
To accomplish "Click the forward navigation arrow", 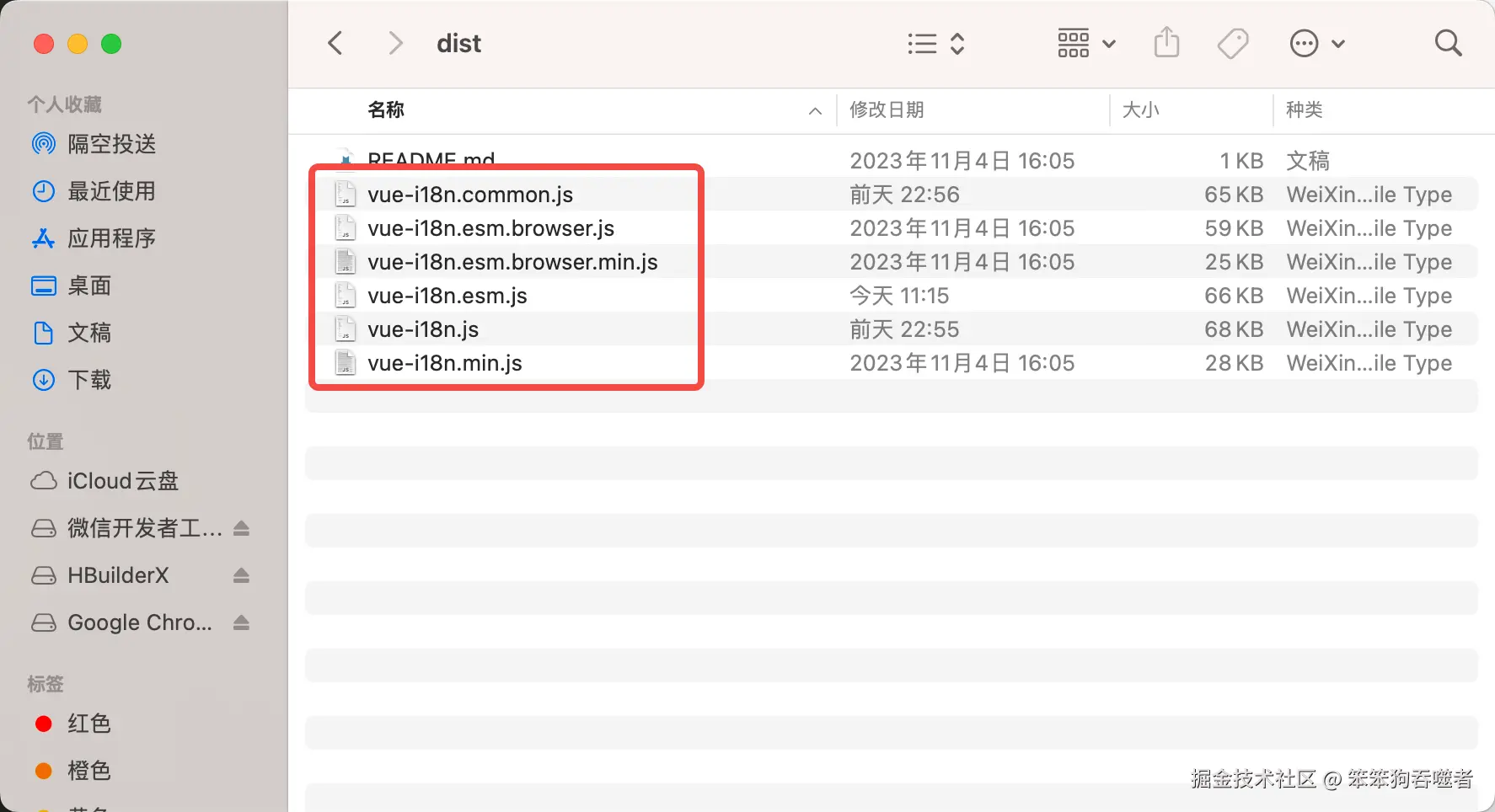I will [394, 43].
